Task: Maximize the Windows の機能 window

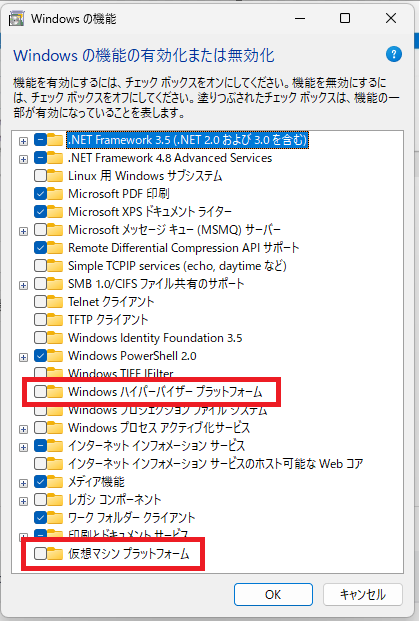Action: [x=345, y=18]
